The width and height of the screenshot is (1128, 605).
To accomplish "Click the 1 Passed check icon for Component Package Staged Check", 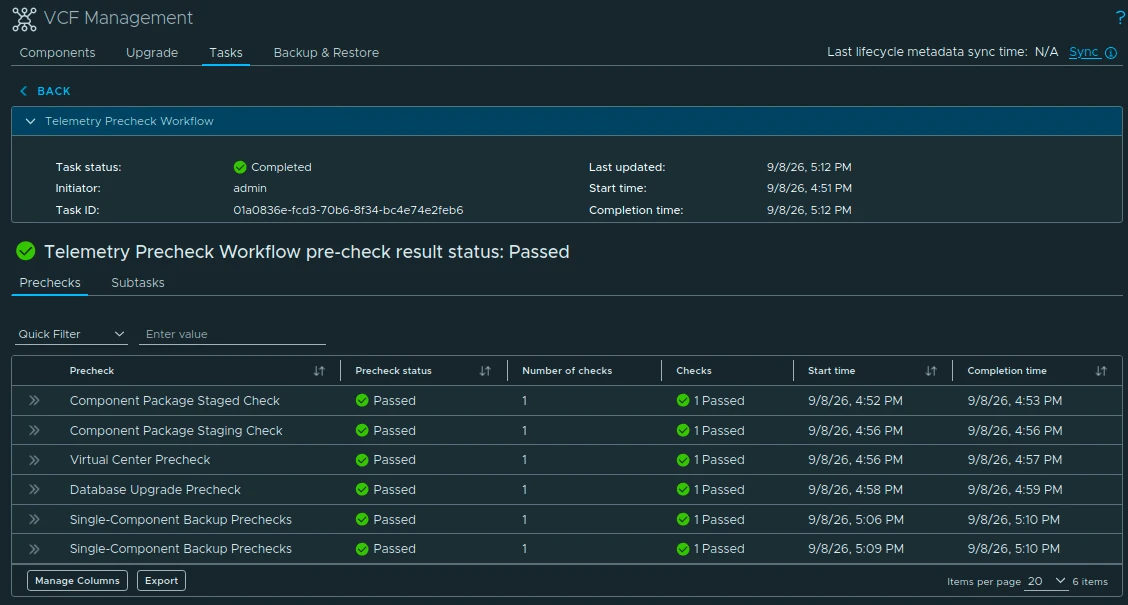I will click(683, 401).
